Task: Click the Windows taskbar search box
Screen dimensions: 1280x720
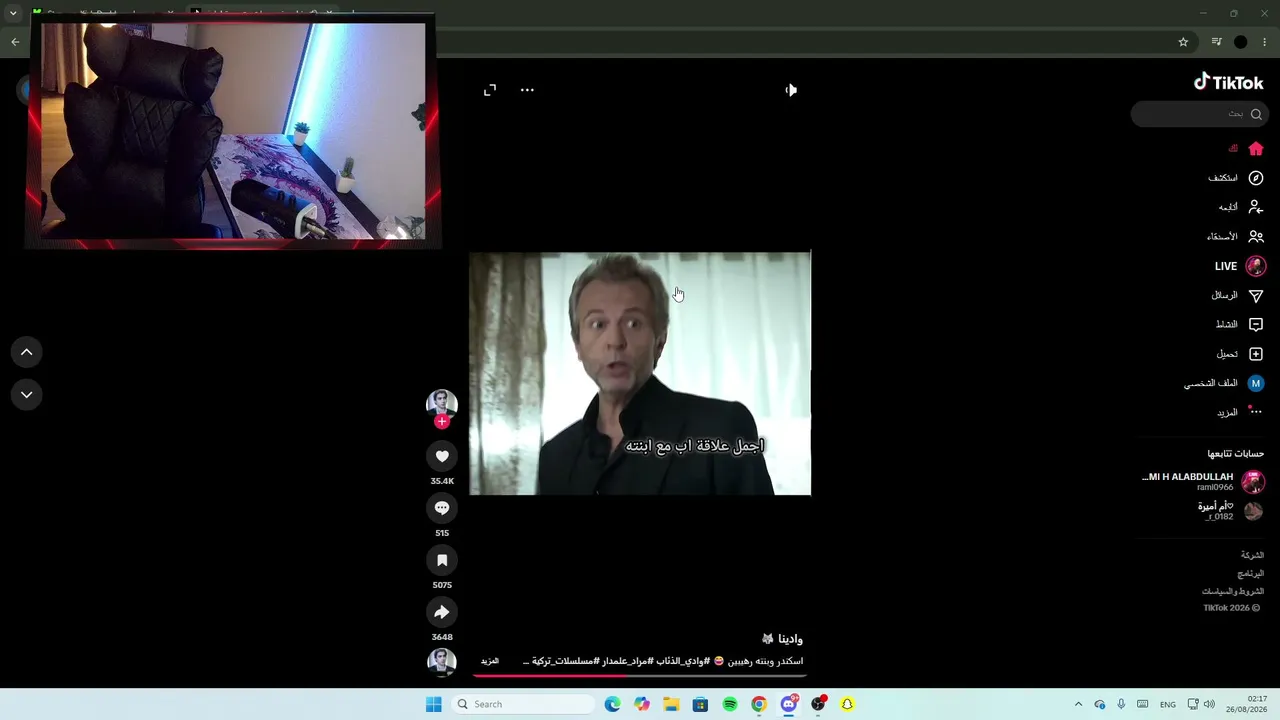Action: click(x=523, y=704)
